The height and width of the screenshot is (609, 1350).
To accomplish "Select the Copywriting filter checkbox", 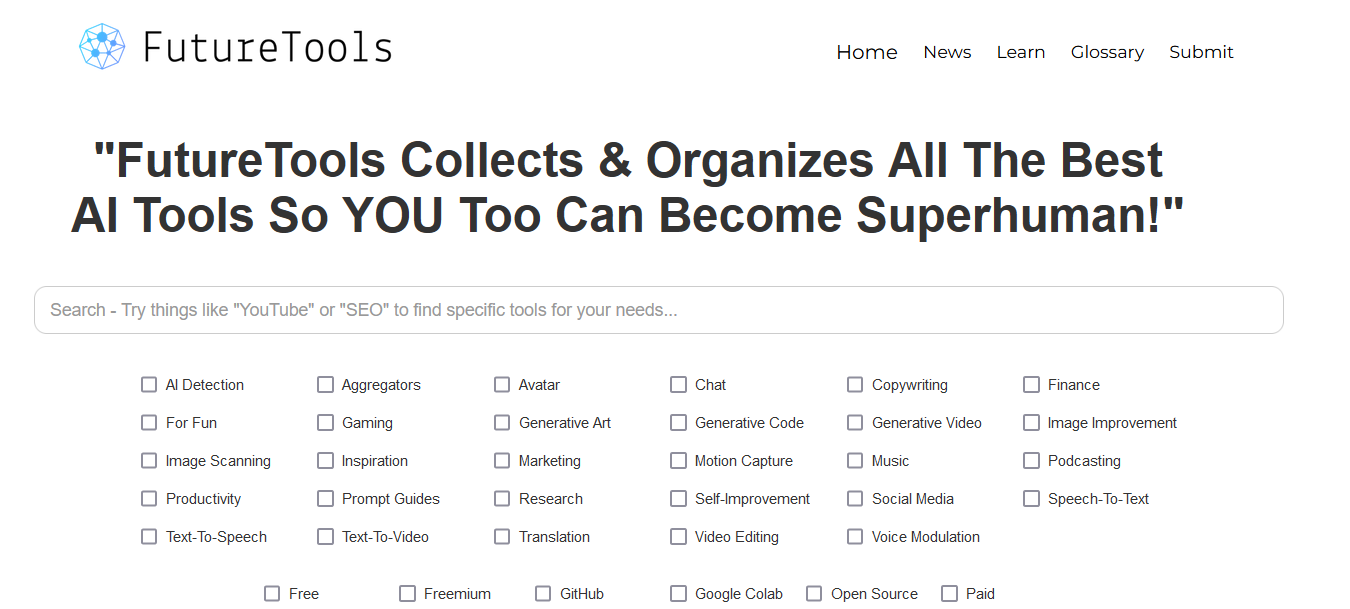I will tap(855, 385).
